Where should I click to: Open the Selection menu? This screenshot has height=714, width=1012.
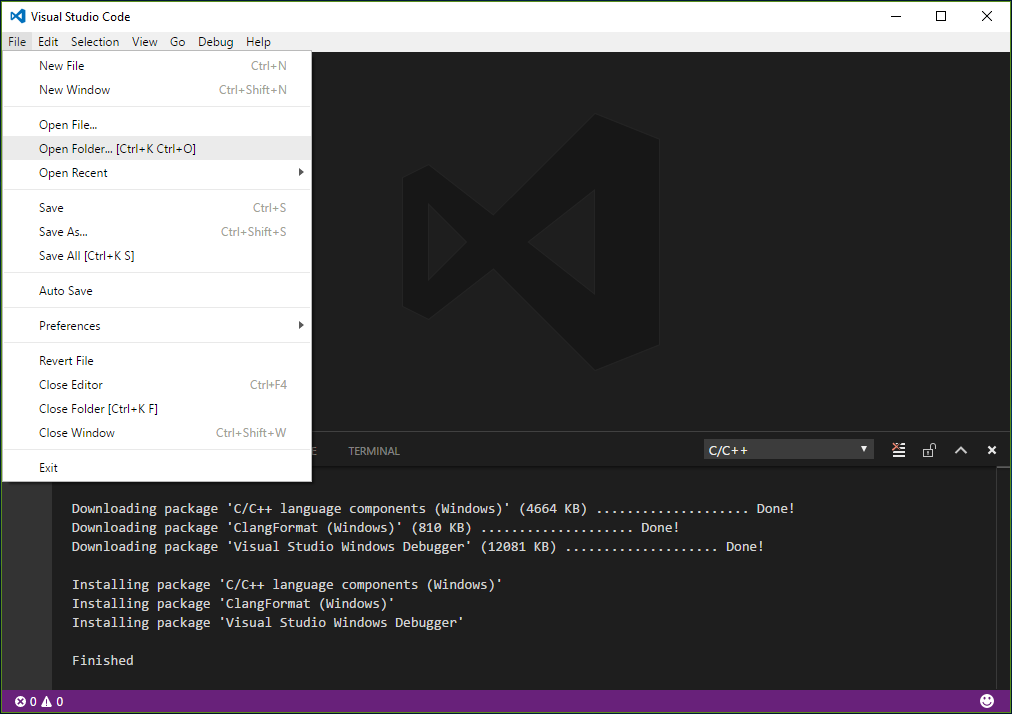95,42
